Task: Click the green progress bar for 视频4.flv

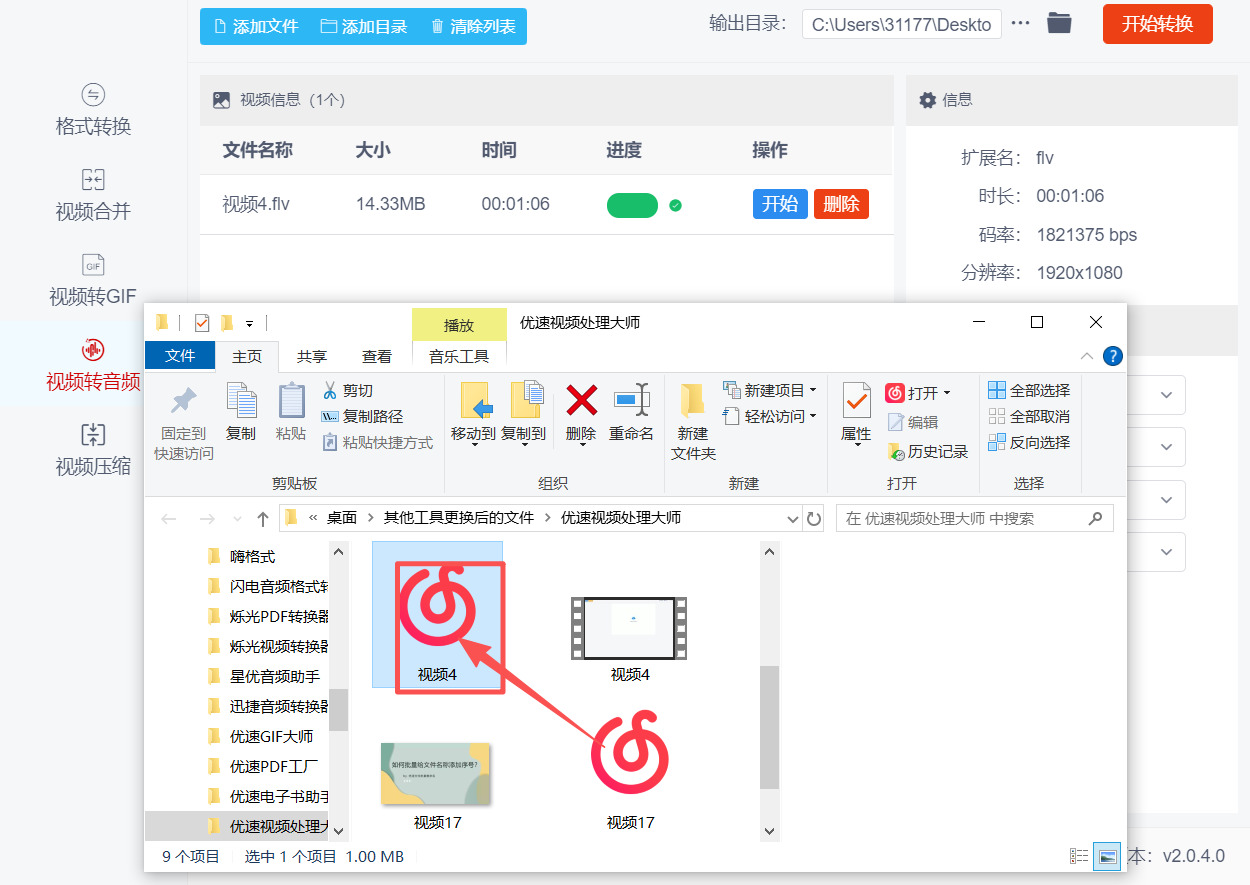Action: [633, 203]
